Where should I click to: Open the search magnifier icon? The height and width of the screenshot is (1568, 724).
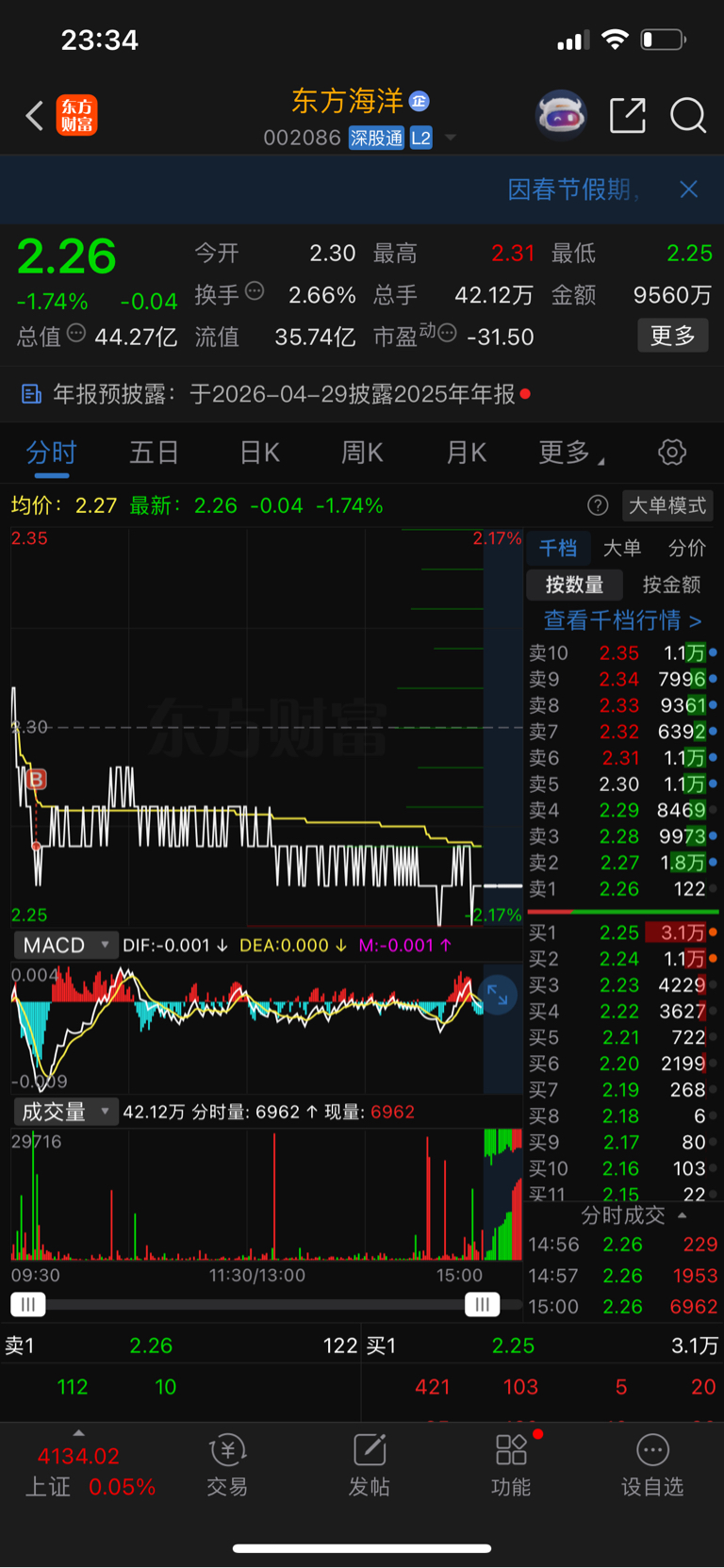[x=688, y=116]
